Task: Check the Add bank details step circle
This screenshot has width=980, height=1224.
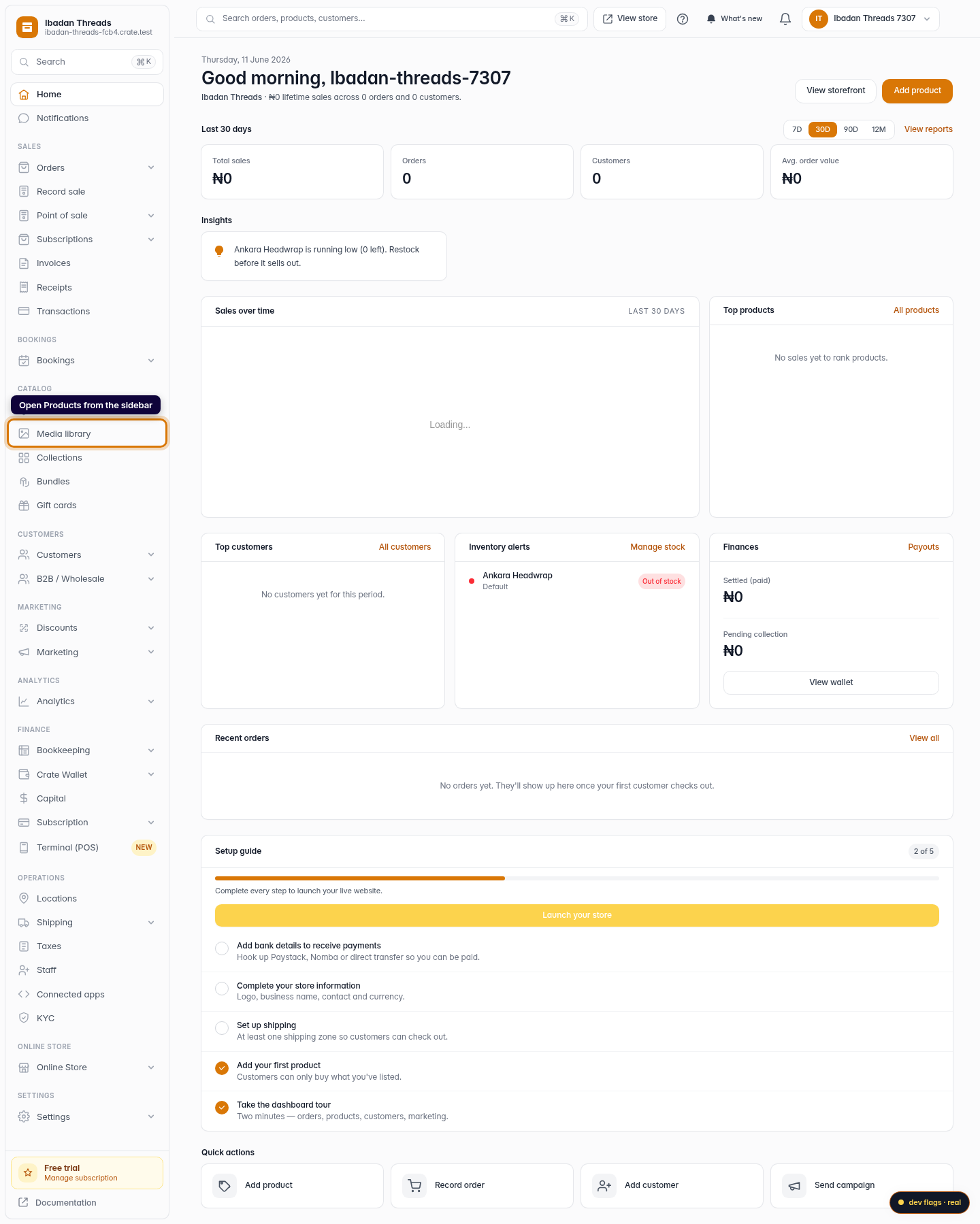Action: (x=222, y=948)
